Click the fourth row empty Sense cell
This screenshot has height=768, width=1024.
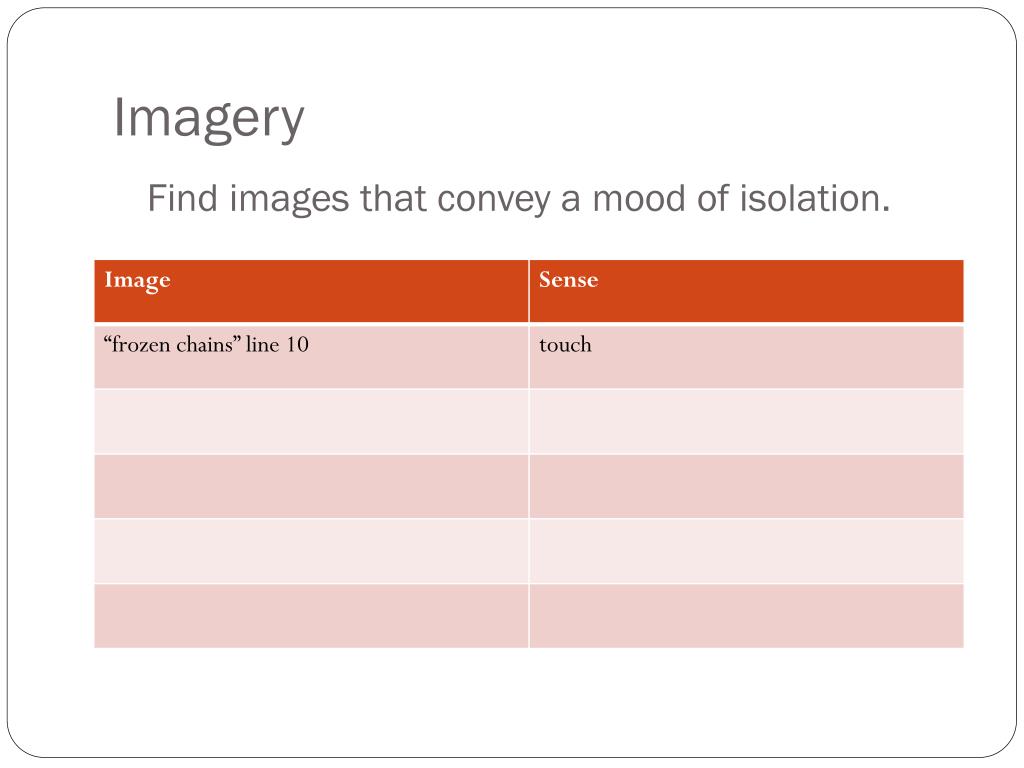(x=746, y=551)
